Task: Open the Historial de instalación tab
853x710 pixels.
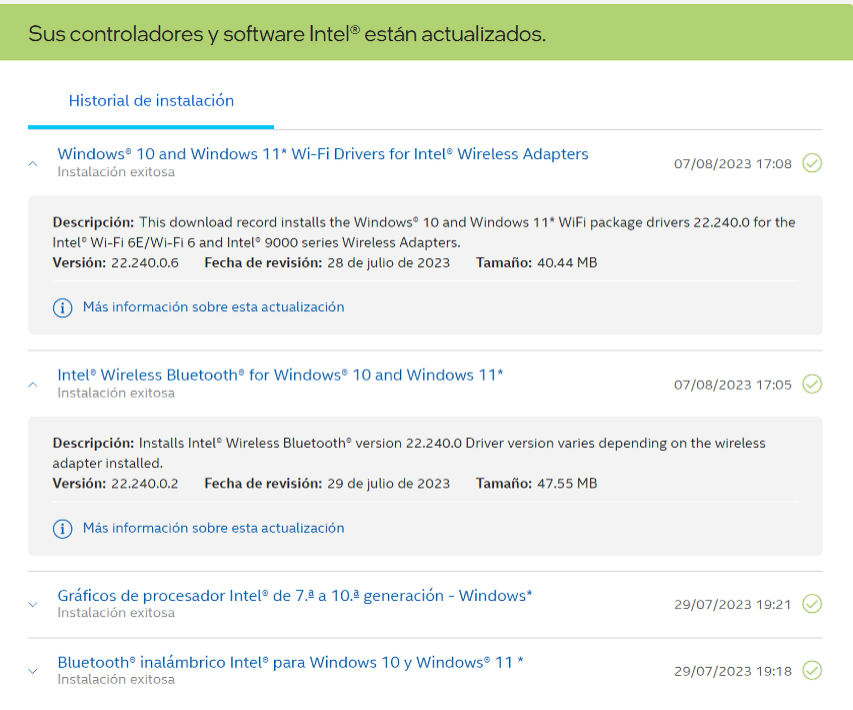Action: click(151, 101)
